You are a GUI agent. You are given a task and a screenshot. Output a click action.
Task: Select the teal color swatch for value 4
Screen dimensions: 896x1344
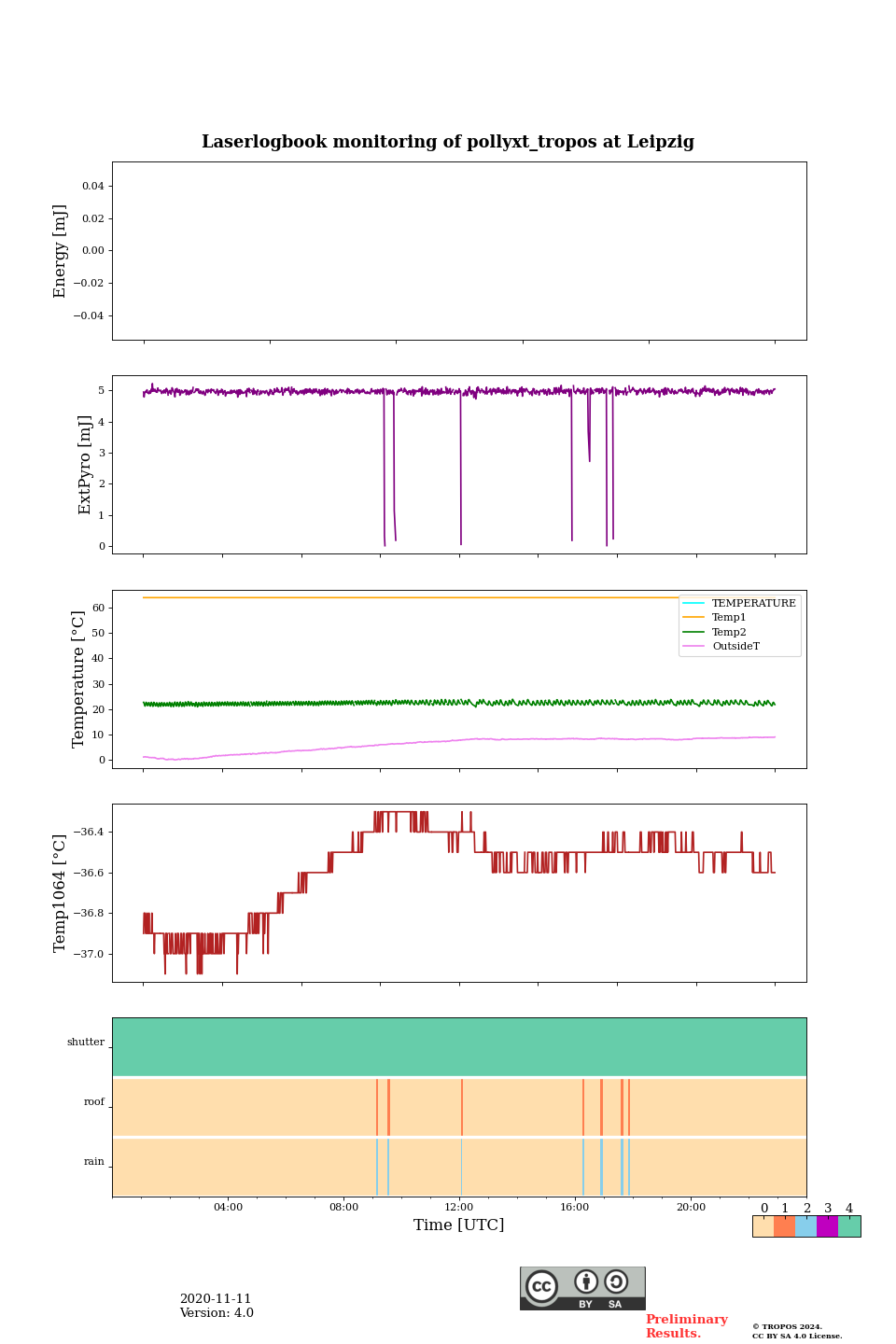pyautogui.click(x=849, y=1226)
